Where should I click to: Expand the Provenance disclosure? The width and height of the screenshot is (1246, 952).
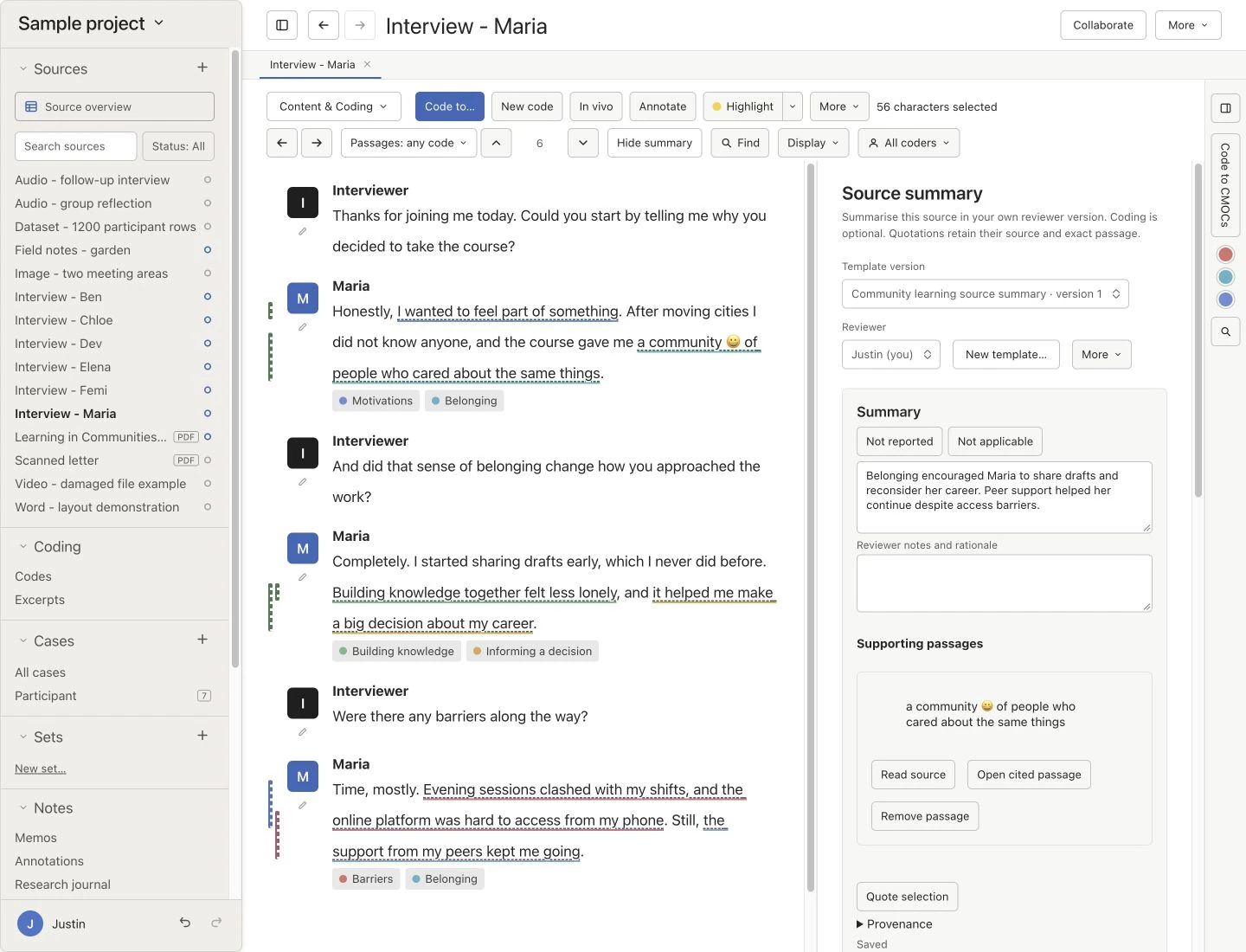[x=895, y=924]
